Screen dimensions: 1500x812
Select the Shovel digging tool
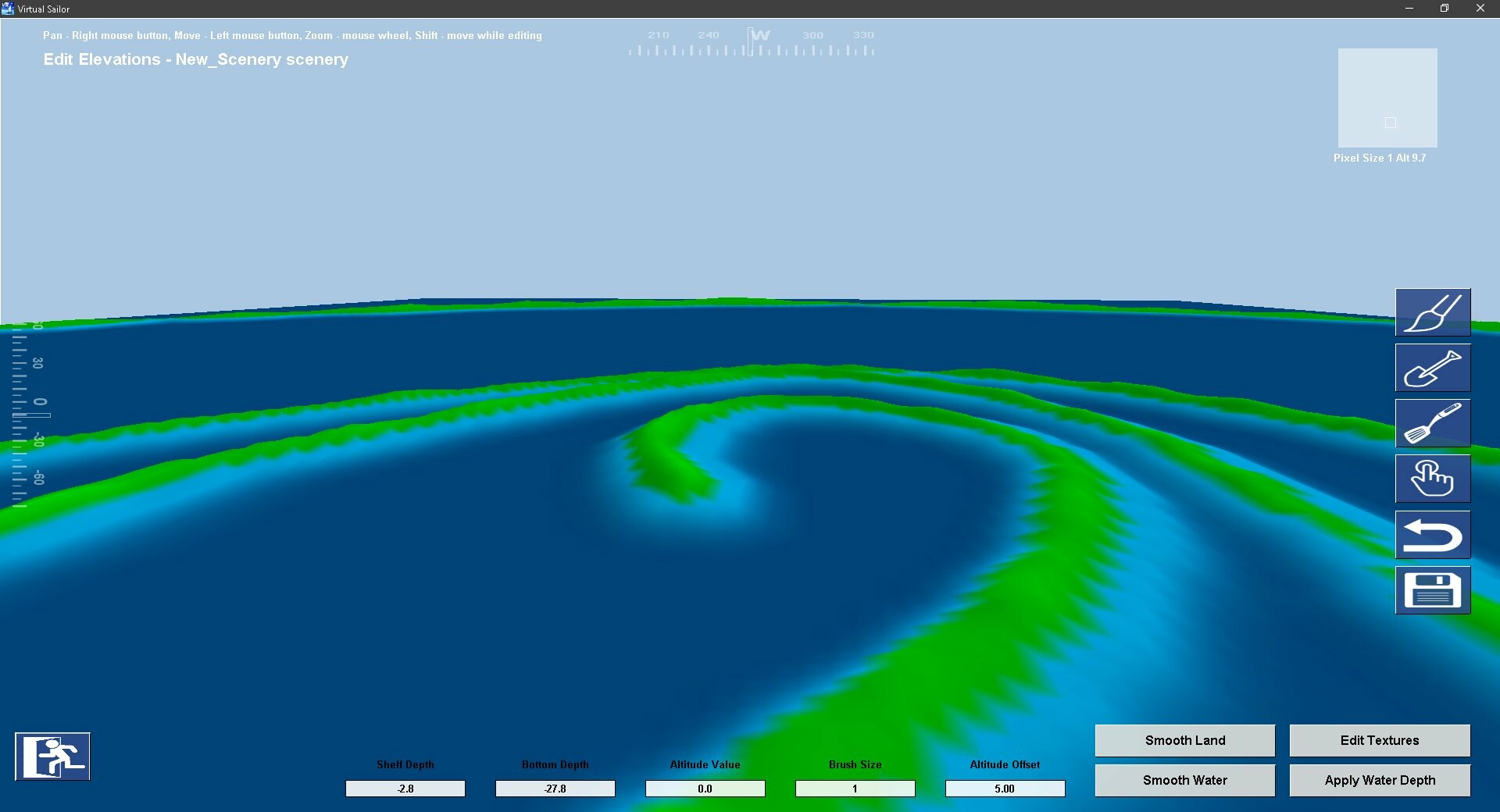point(1433,367)
